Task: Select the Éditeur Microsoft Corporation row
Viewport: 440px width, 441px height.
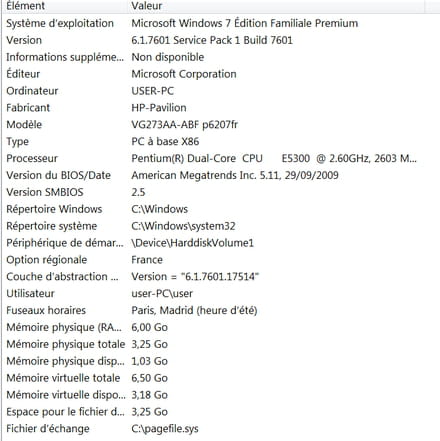Action: (221, 74)
